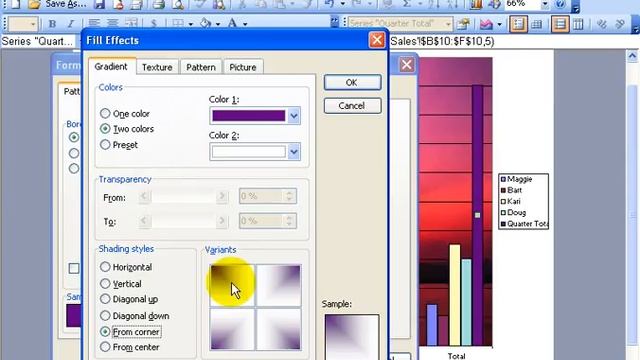The height and width of the screenshot is (360, 640).
Task: Toggle Bold formatting
Action: pos(52,24)
